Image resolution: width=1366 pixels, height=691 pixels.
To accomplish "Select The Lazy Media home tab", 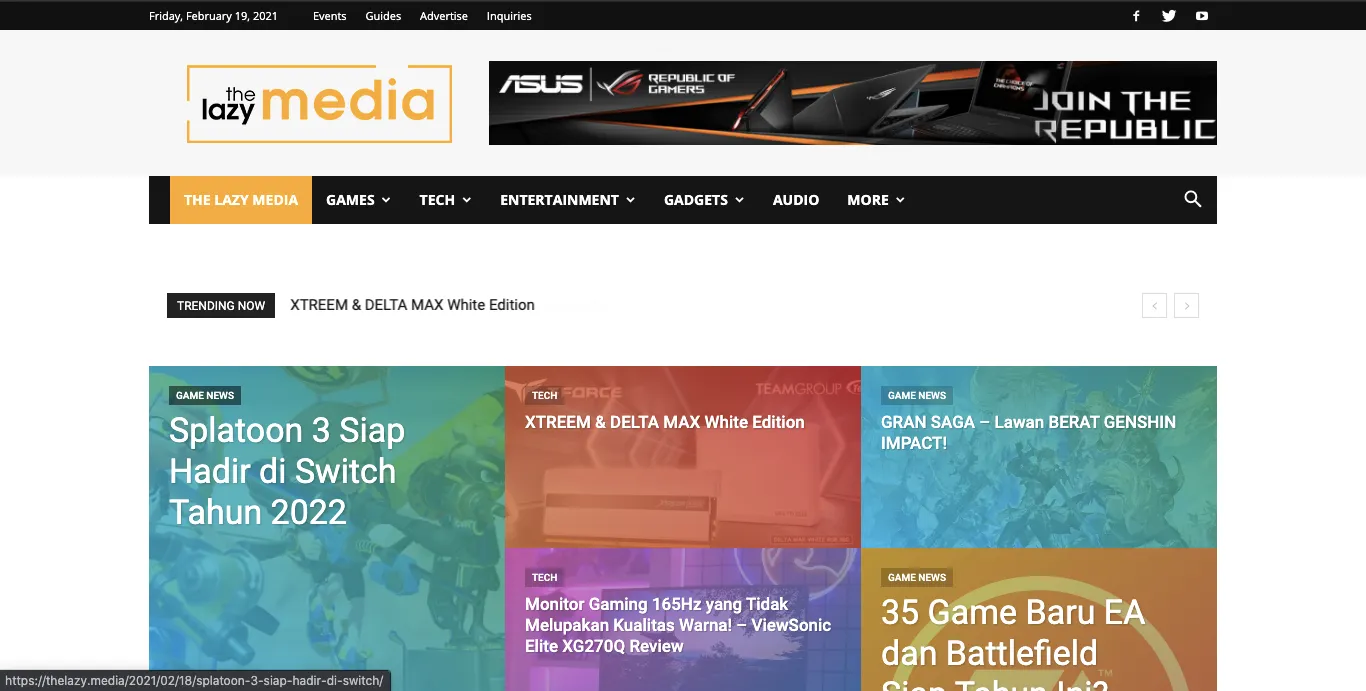I will click(x=241, y=200).
